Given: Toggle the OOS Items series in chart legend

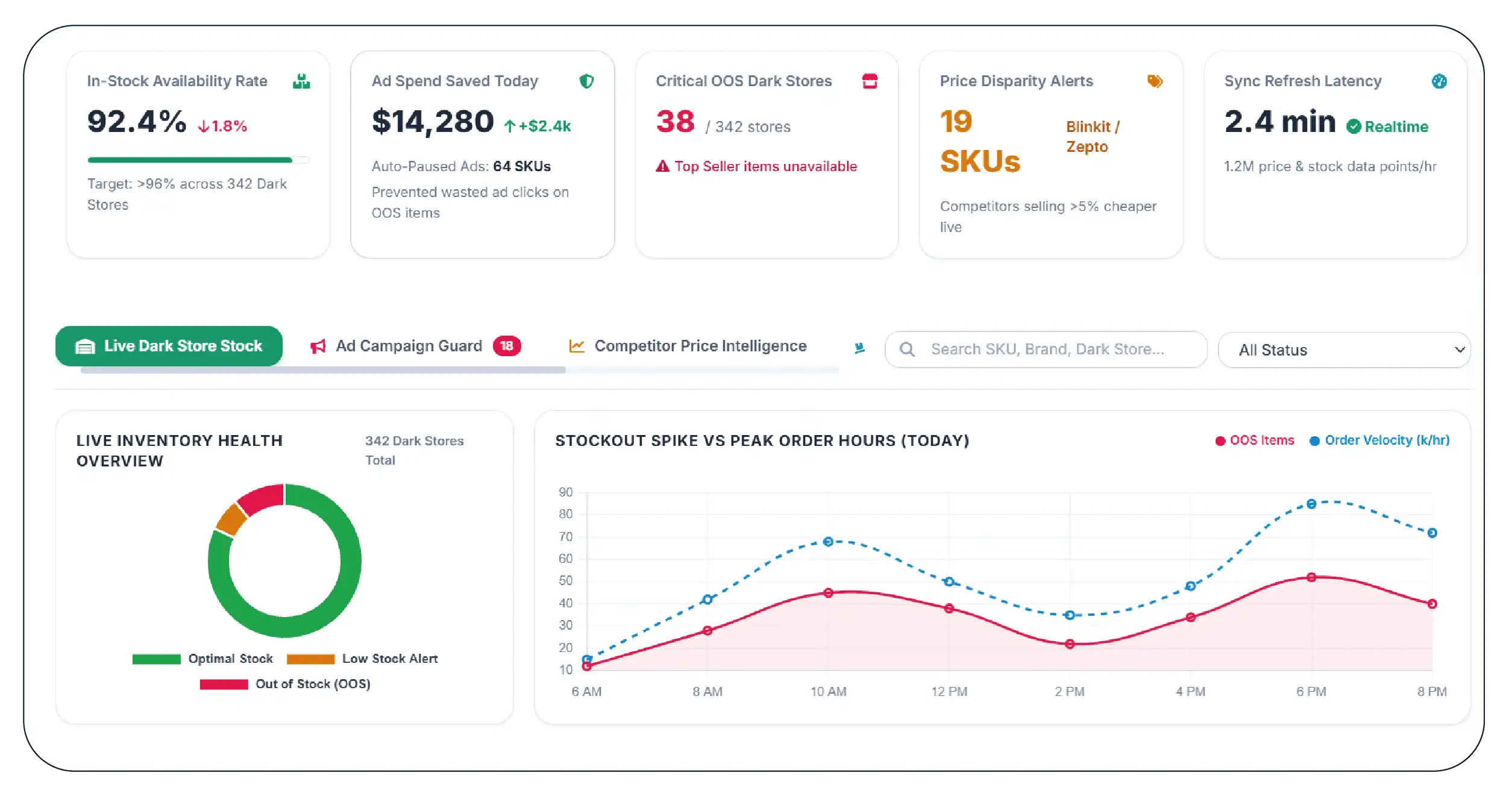Looking at the screenshot, I should [1255, 440].
